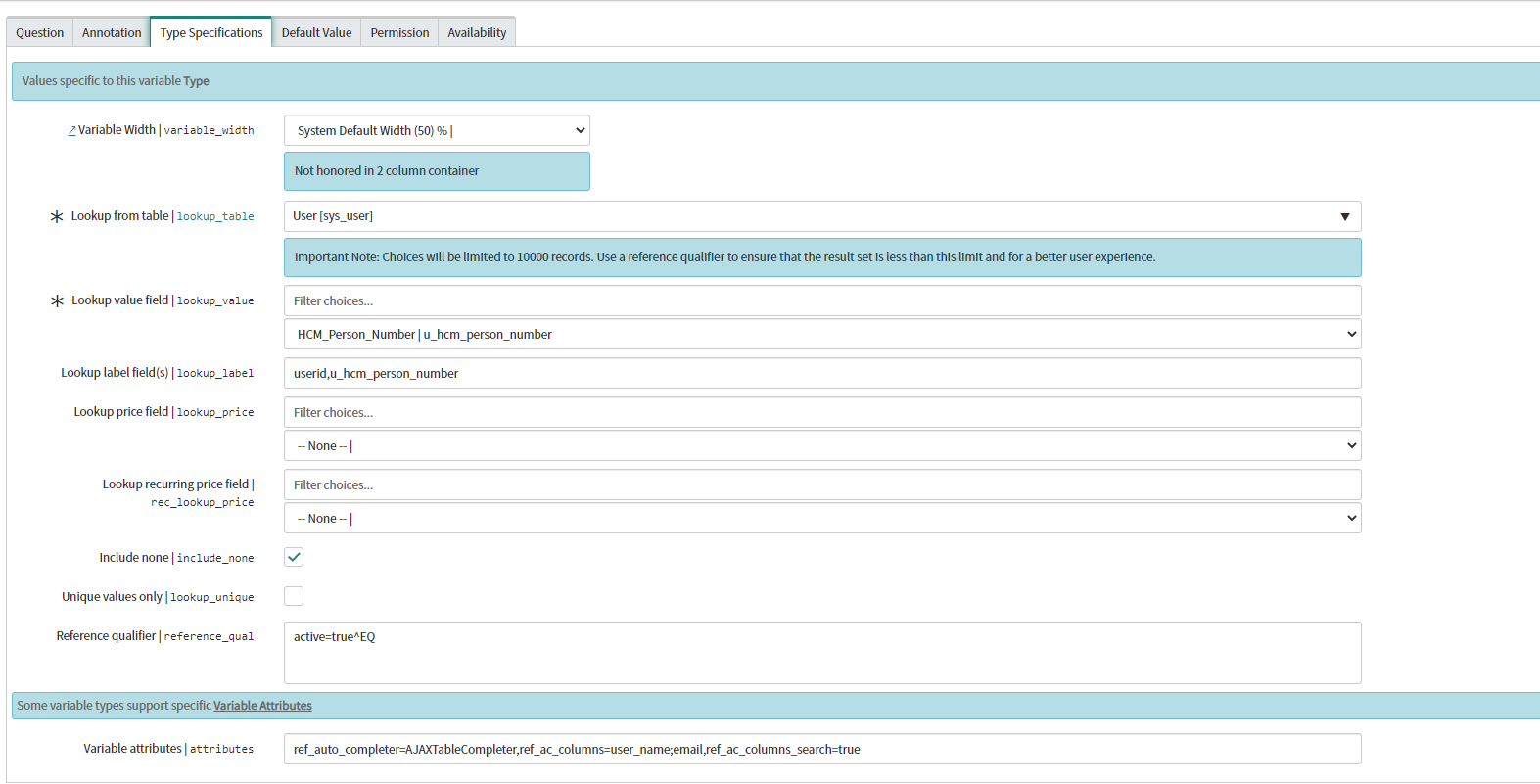Uncheck the Include none checkbox
The image size is (1540, 784).
click(x=294, y=557)
